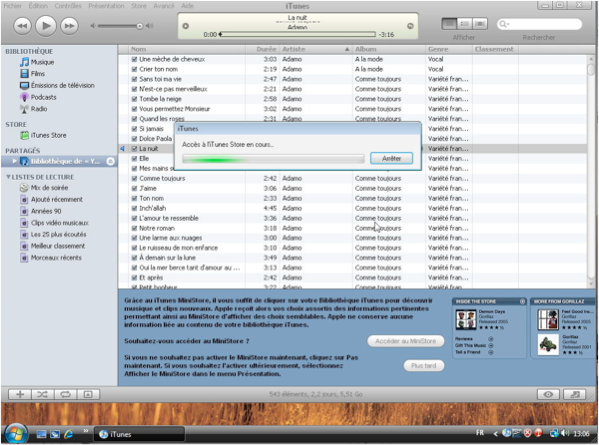
Task: Open the Présentation menu
Action: click(106, 6)
